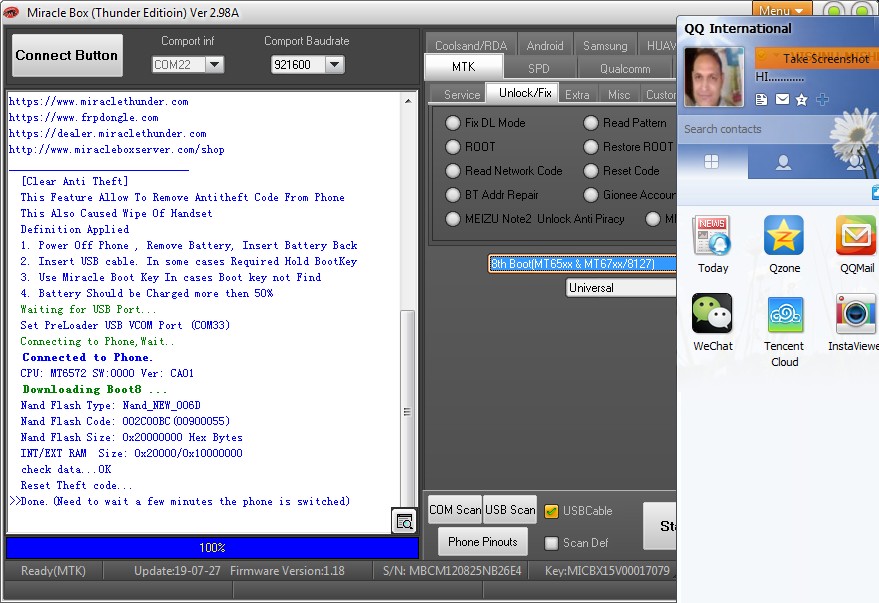879x603 pixels.
Task: Open the Coolsand/RDA tab
Action: point(471,45)
